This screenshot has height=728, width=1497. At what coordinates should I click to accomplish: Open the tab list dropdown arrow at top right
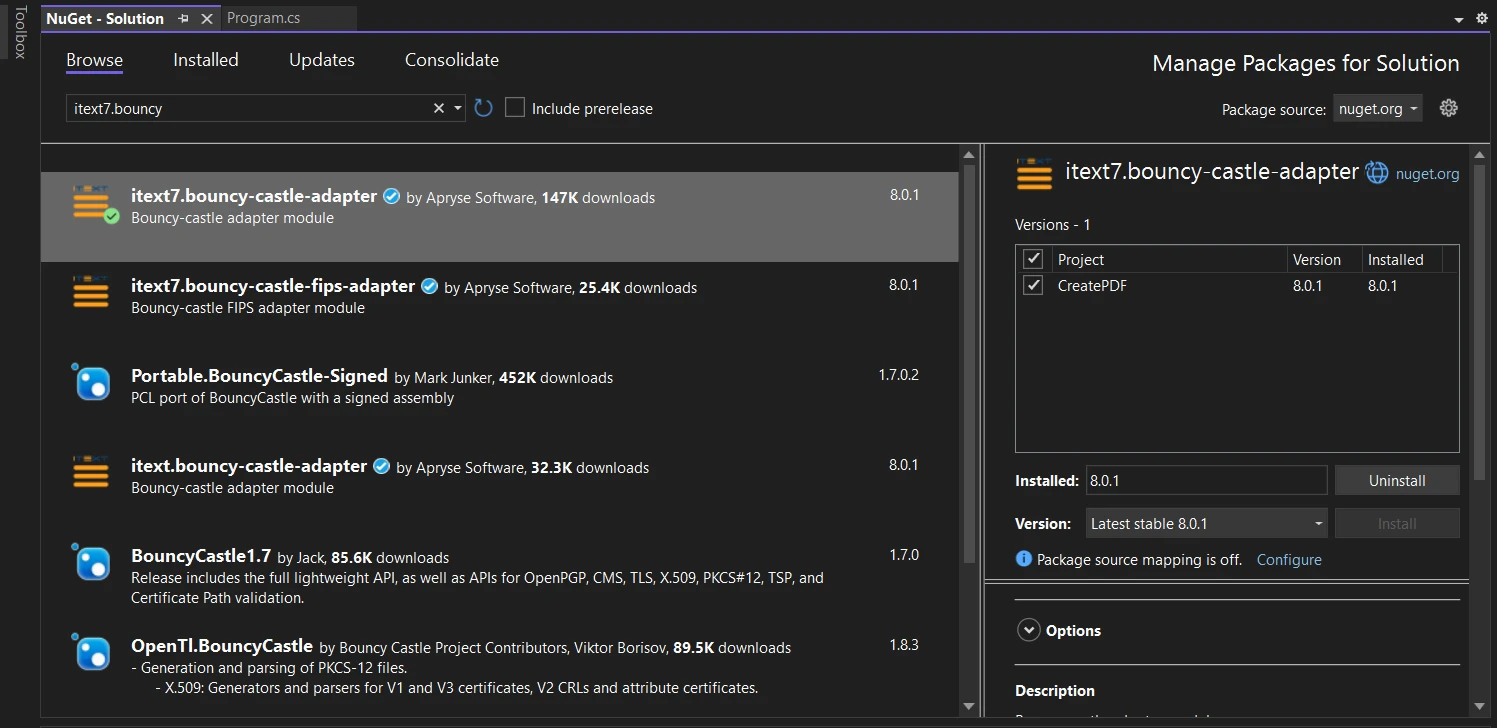[x=1458, y=19]
